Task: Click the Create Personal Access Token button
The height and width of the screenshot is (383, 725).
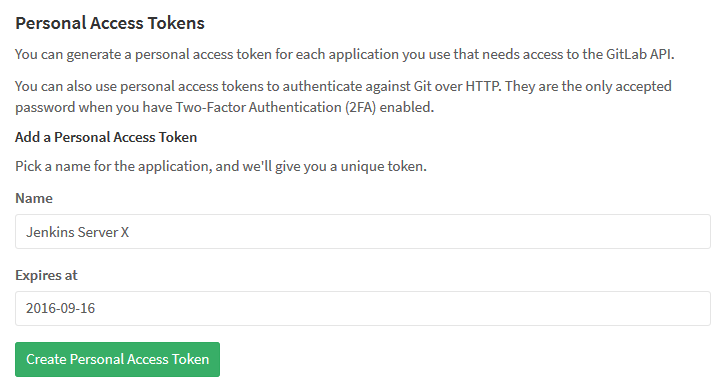Action: 117,359
